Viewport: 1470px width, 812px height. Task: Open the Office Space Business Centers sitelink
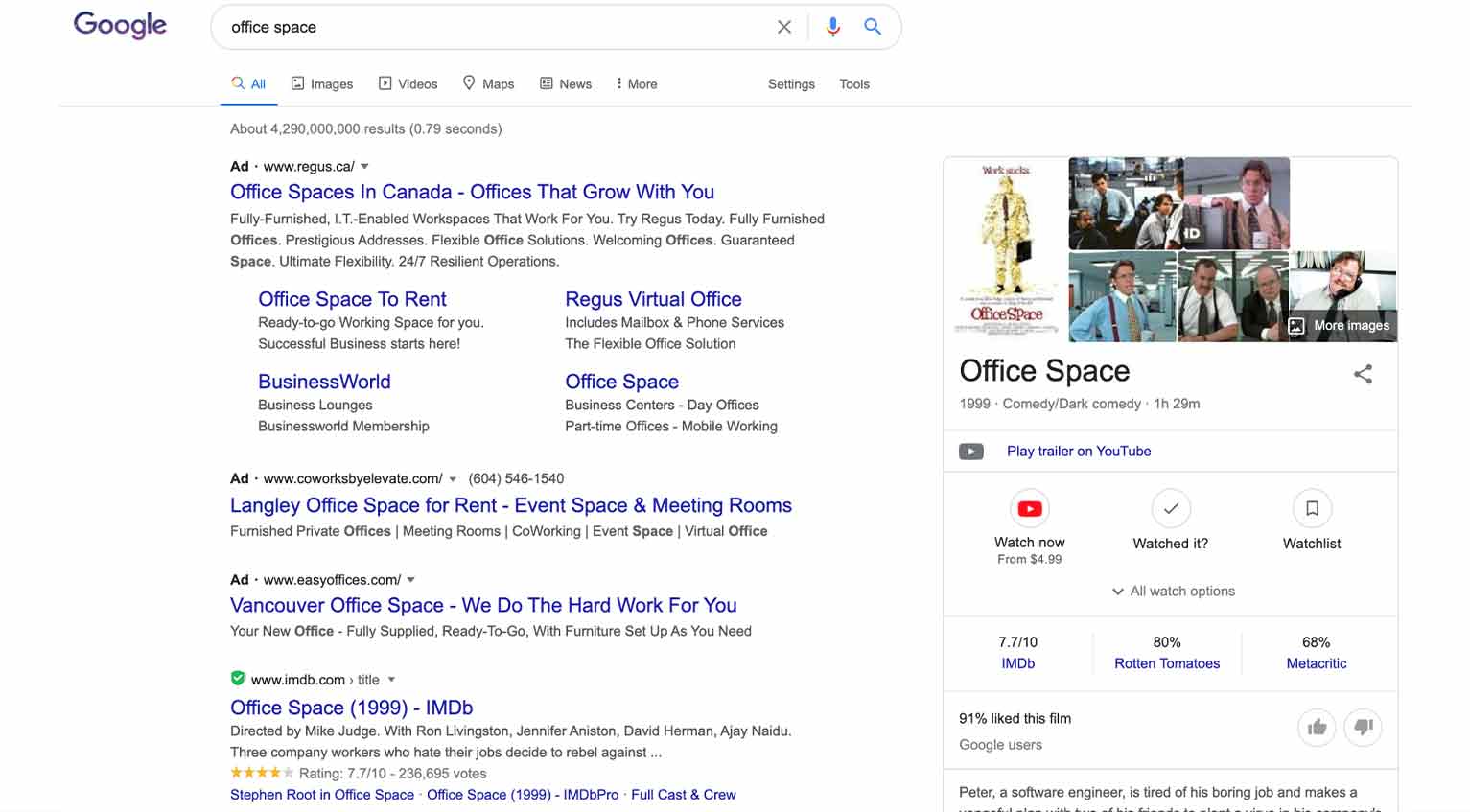click(621, 382)
